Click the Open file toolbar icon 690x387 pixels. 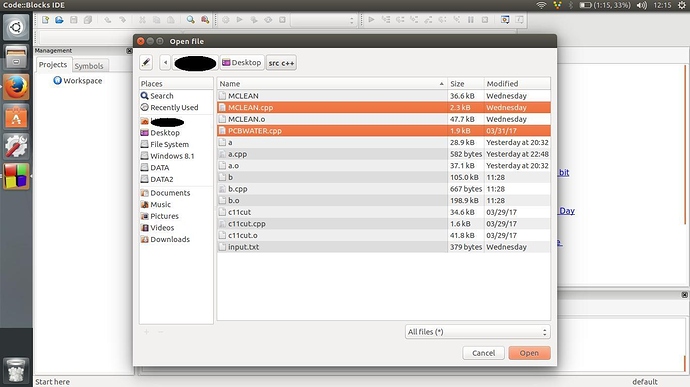(x=59, y=20)
